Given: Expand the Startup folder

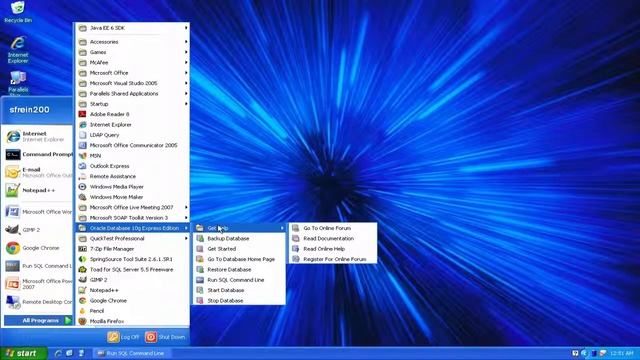Looking at the screenshot, I should (x=133, y=104).
